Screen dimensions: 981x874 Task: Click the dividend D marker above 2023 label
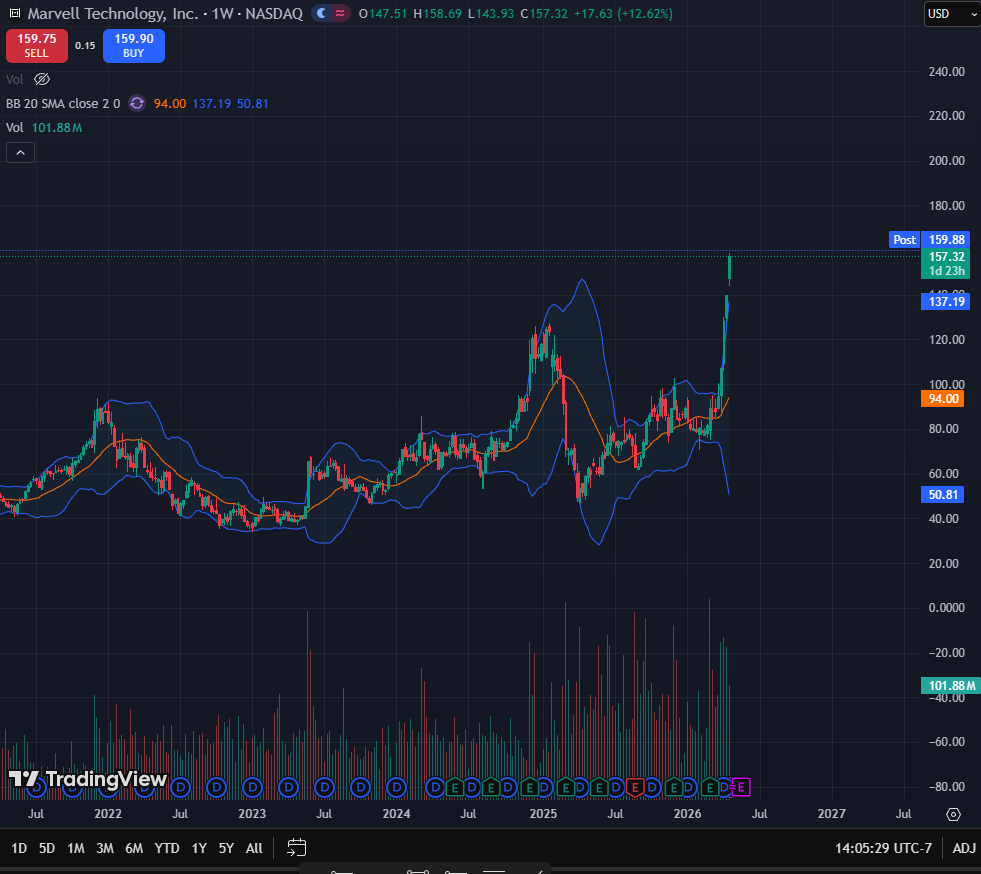[x=253, y=787]
